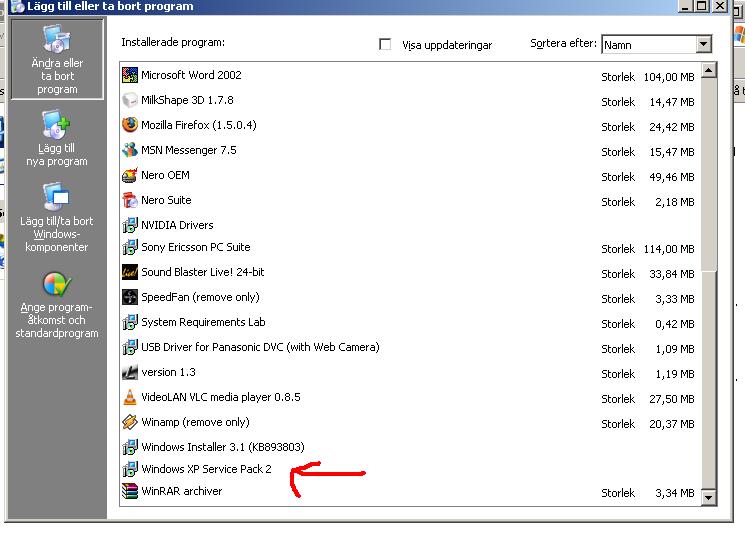745x536 pixels.
Task: Select the MilkShape 3D 1.7.8 entry
Action: coord(411,101)
